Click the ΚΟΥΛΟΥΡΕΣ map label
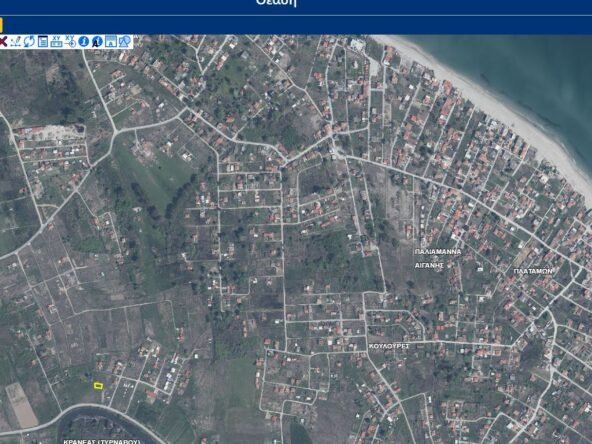592x444 pixels. [x=389, y=346]
